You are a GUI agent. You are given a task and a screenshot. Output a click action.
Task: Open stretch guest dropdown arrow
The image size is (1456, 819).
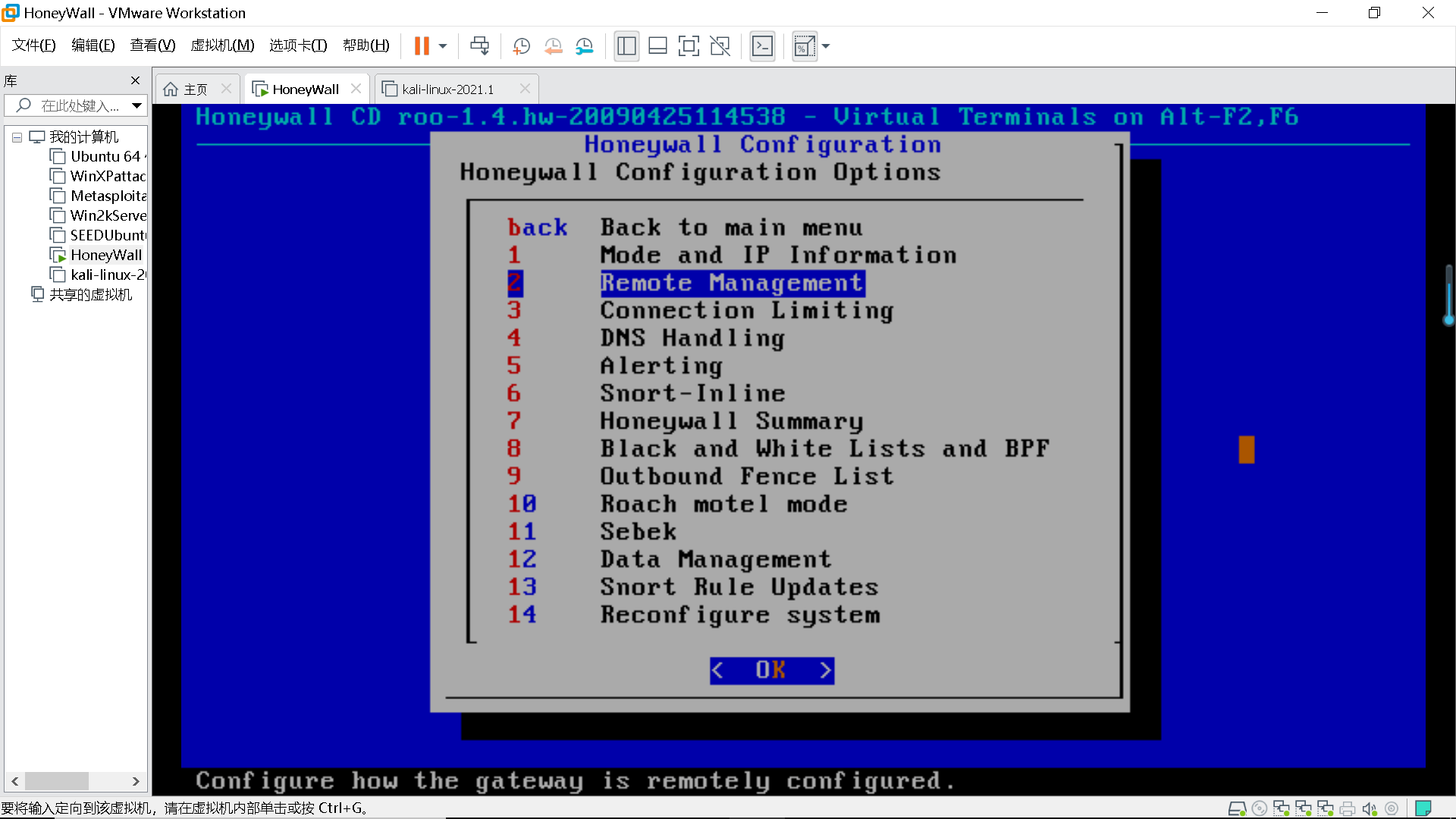click(826, 46)
